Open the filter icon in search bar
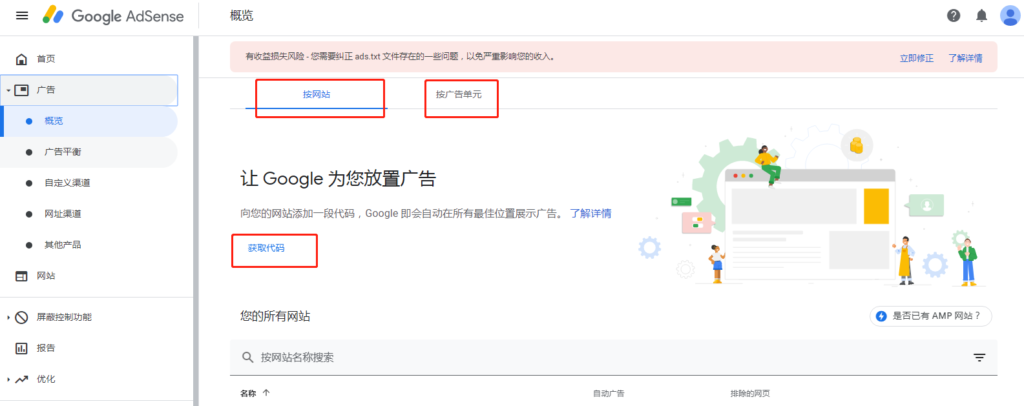 (x=979, y=357)
